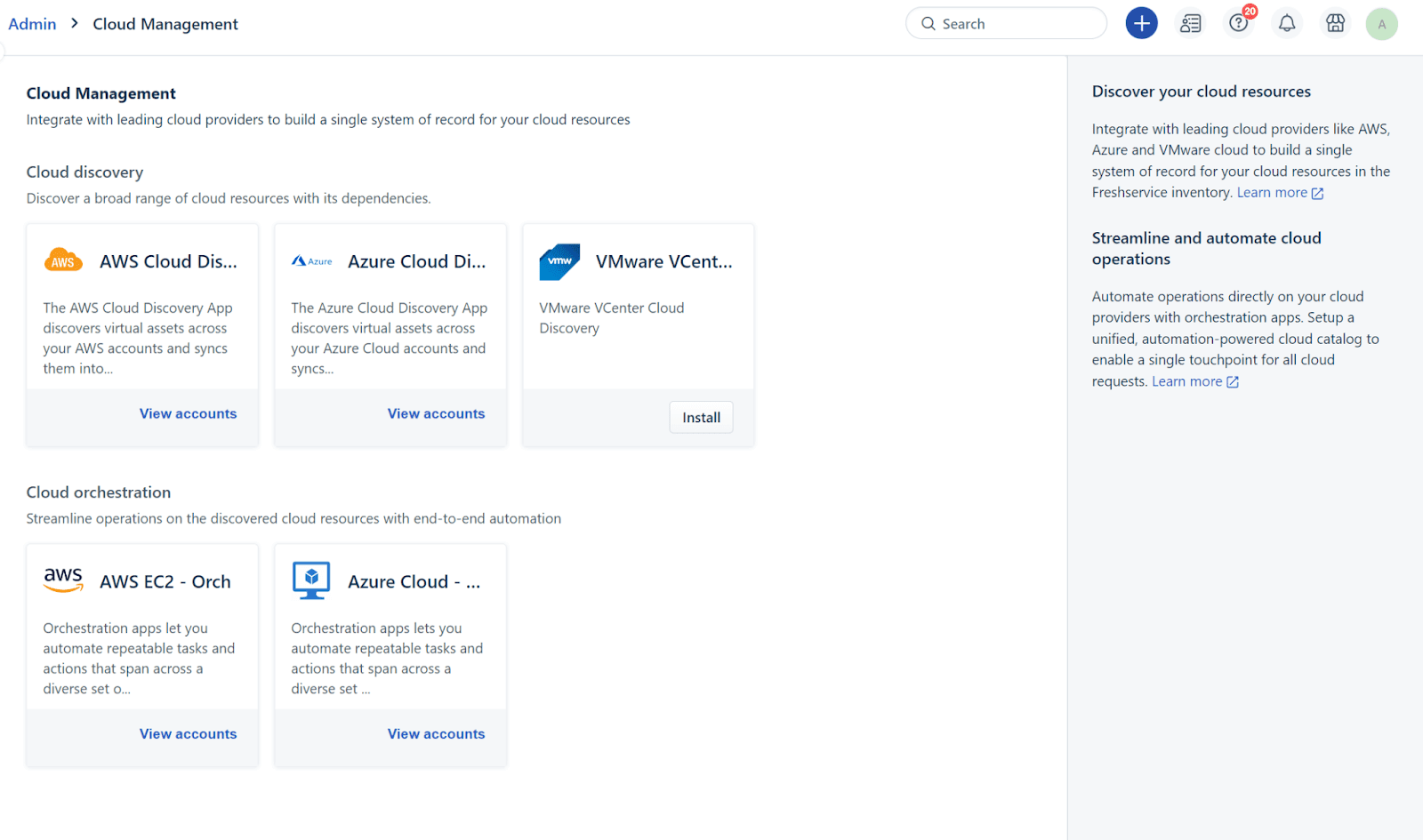1423x840 pixels.
Task: Click the breadcrumb chevron separator
Action: click(75, 23)
